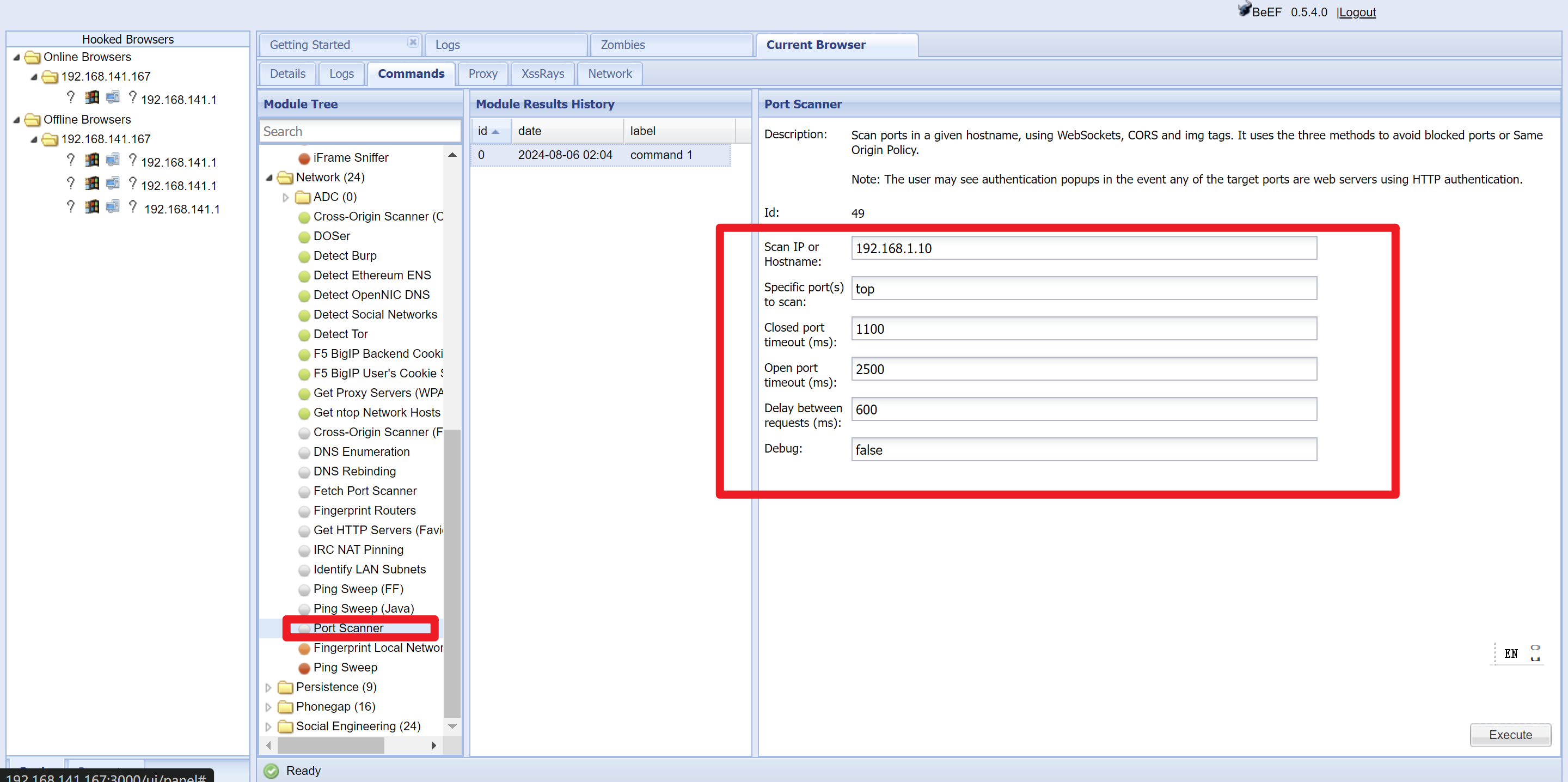Click the EN language indicator
This screenshot has width=1568, height=782.
(x=1511, y=654)
